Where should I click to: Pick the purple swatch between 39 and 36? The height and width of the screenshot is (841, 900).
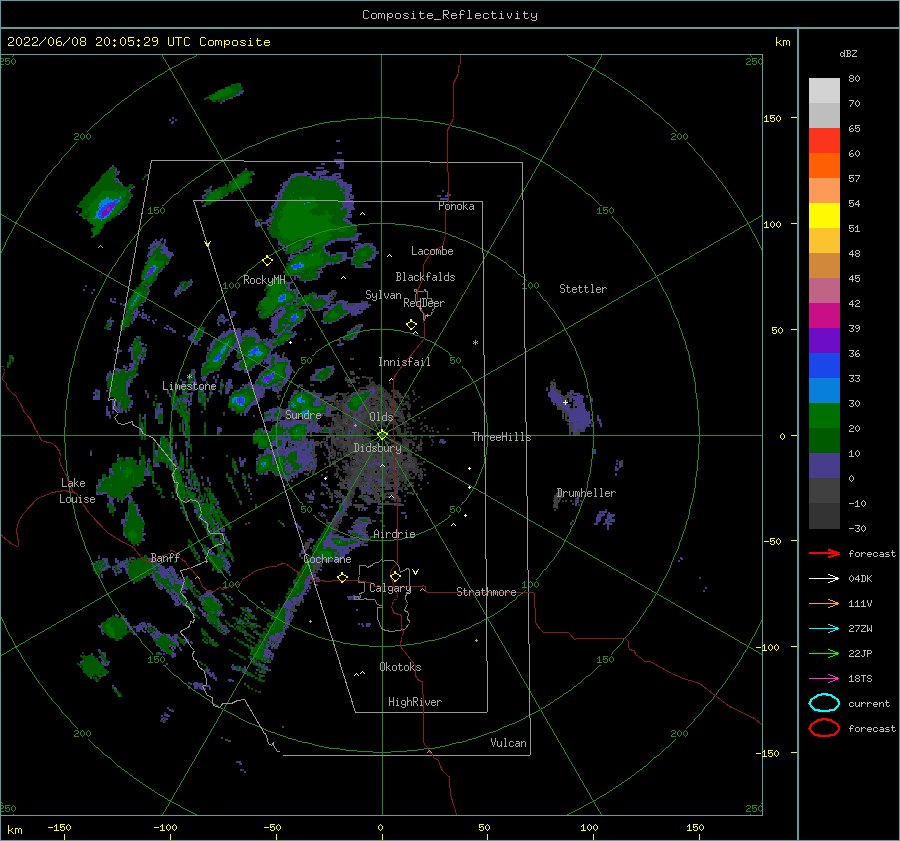point(824,341)
